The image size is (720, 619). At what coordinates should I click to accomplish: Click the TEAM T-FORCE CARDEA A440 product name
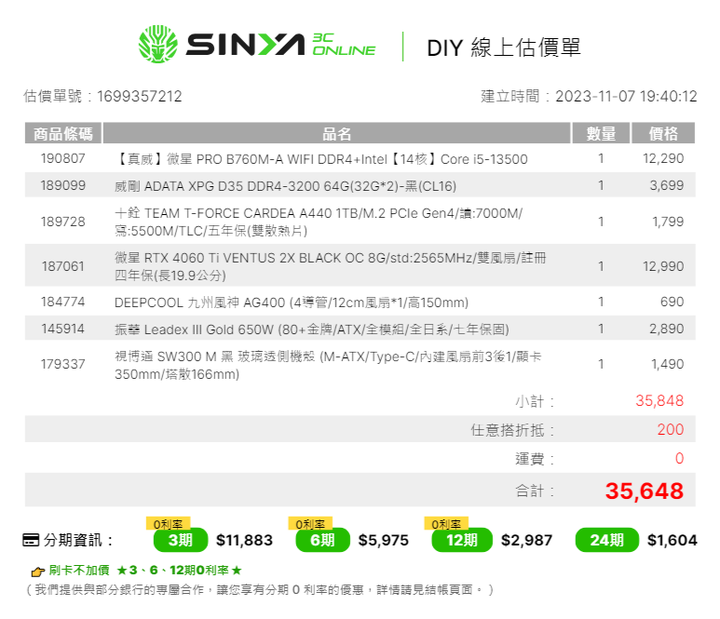point(318,222)
